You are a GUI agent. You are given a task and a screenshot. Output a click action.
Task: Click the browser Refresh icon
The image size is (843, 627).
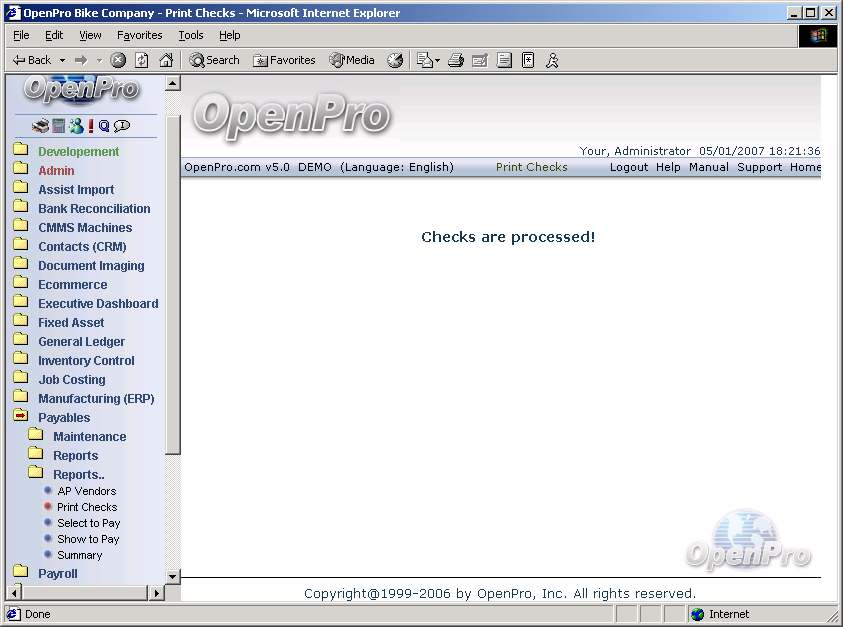pos(142,60)
